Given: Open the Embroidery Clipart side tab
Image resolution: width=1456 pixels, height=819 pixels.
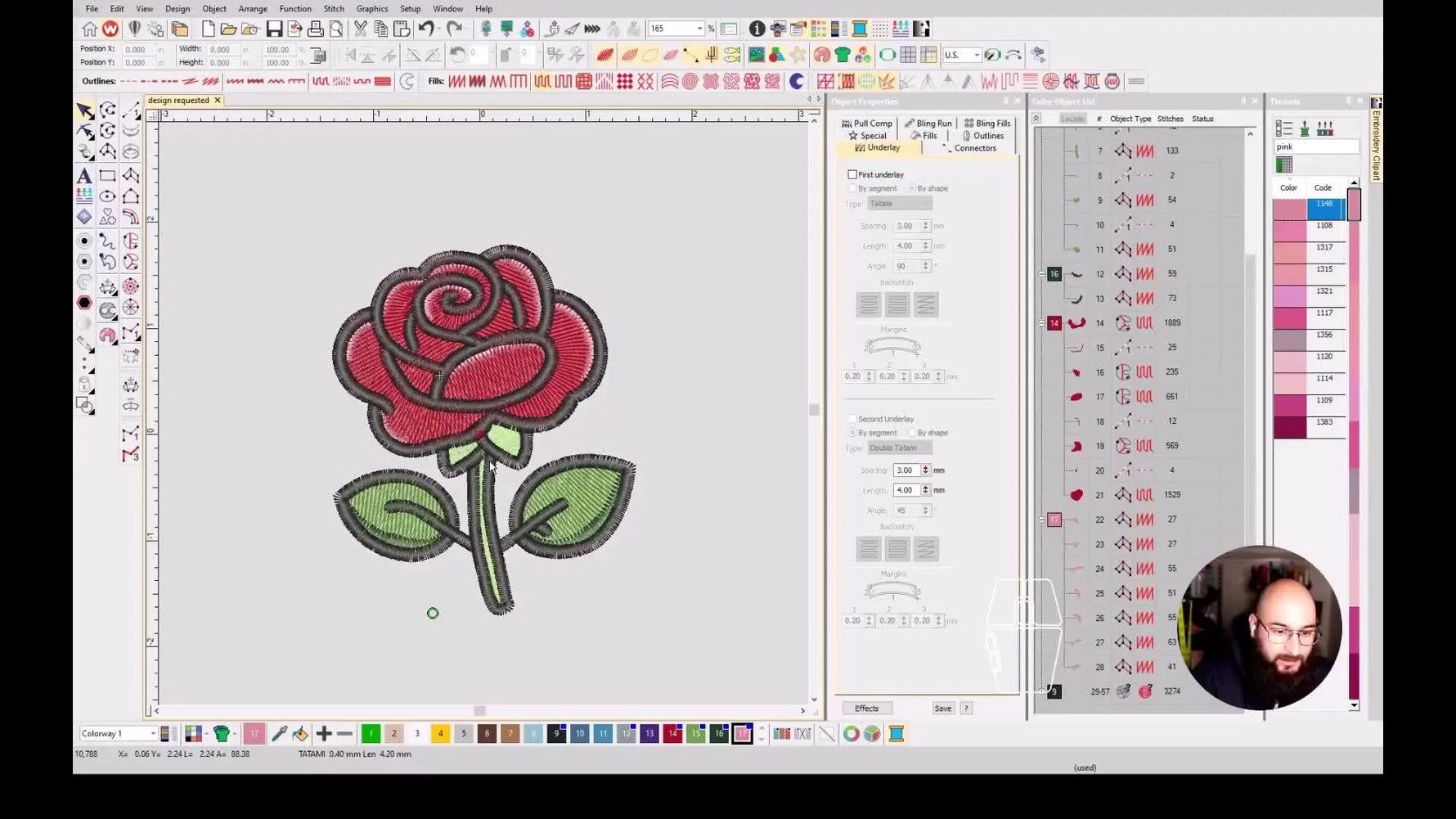Looking at the screenshot, I should (x=1376, y=139).
